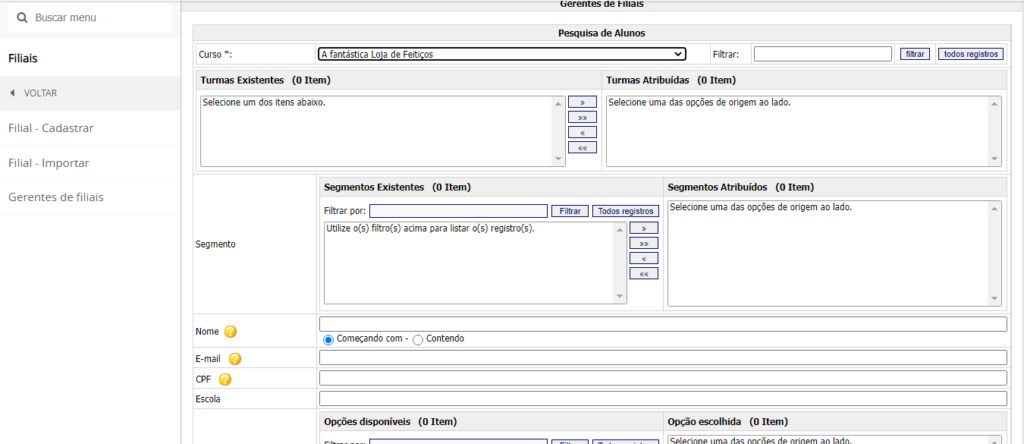Open the Curso dropdown
This screenshot has height=444, width=1024.
tap(501, 54)
